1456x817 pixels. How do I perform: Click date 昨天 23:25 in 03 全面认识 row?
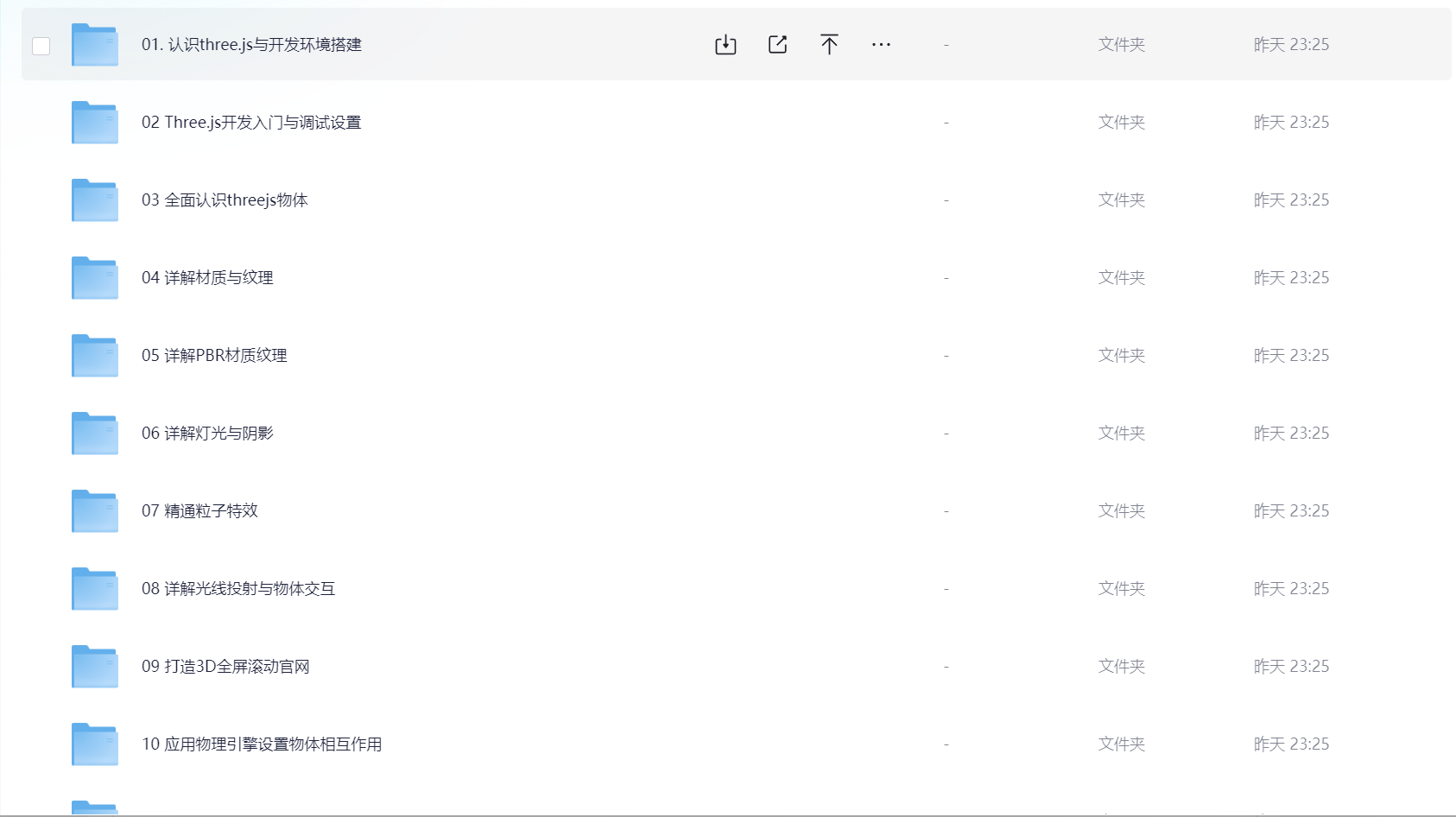[x=1291, y=200]
